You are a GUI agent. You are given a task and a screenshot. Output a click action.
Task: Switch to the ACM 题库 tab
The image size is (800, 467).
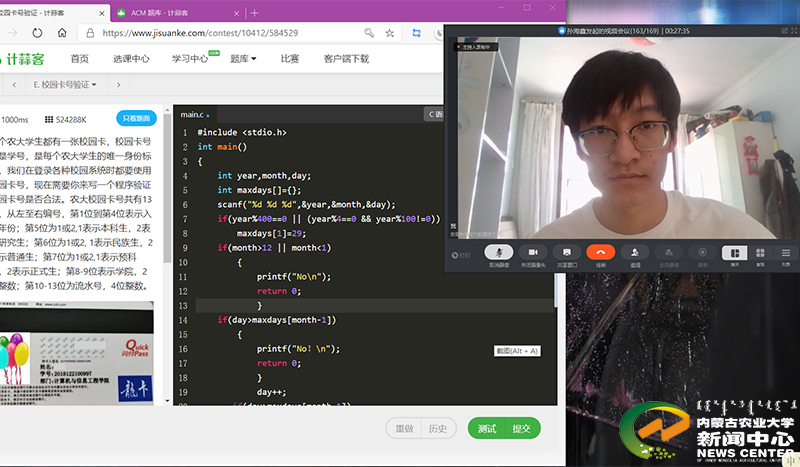176,13
